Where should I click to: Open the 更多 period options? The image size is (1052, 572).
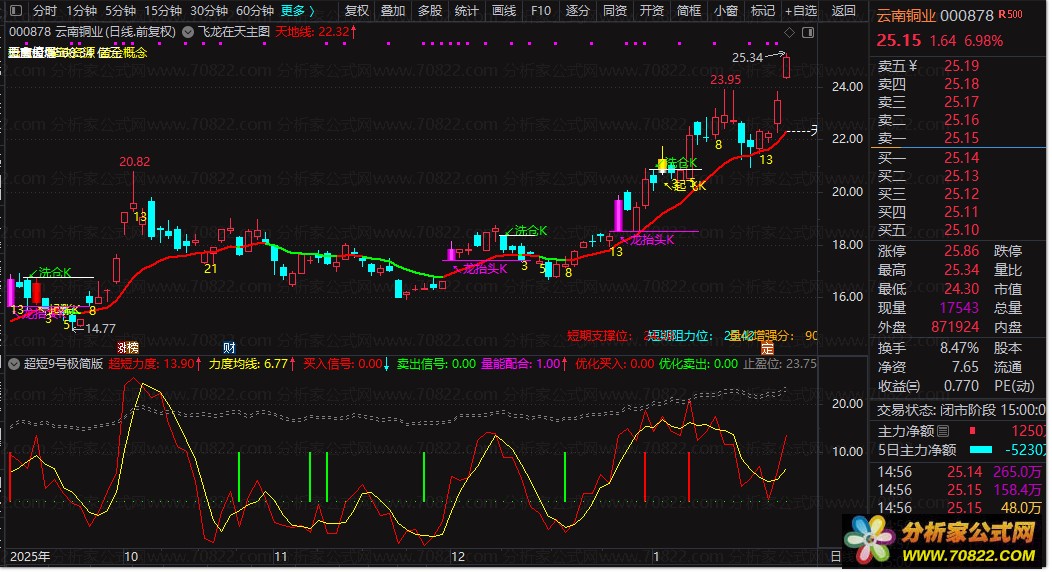(x=297, y=11)
